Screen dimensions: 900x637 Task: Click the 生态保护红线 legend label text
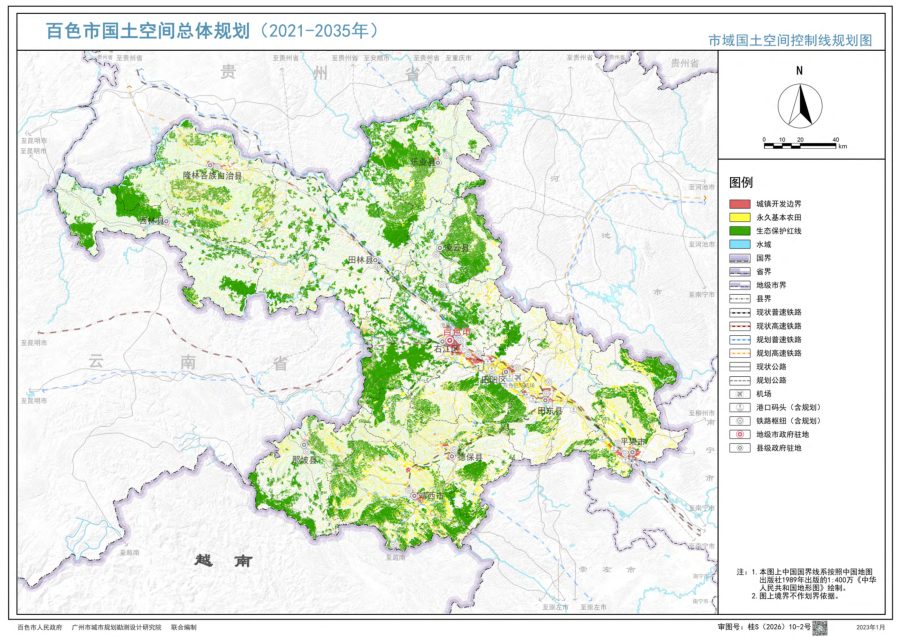(x=779, y=231)
